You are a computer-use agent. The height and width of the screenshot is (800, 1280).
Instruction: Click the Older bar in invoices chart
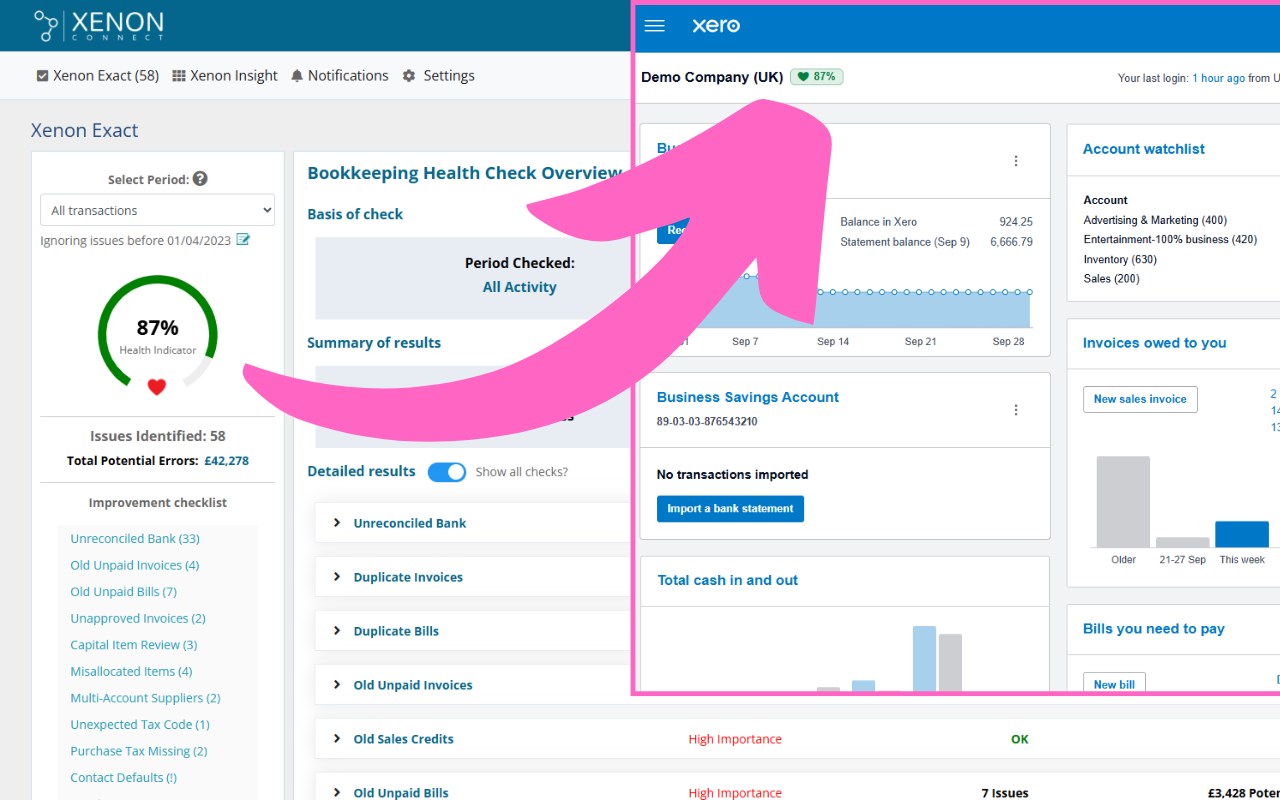(x=1123, y=502)
